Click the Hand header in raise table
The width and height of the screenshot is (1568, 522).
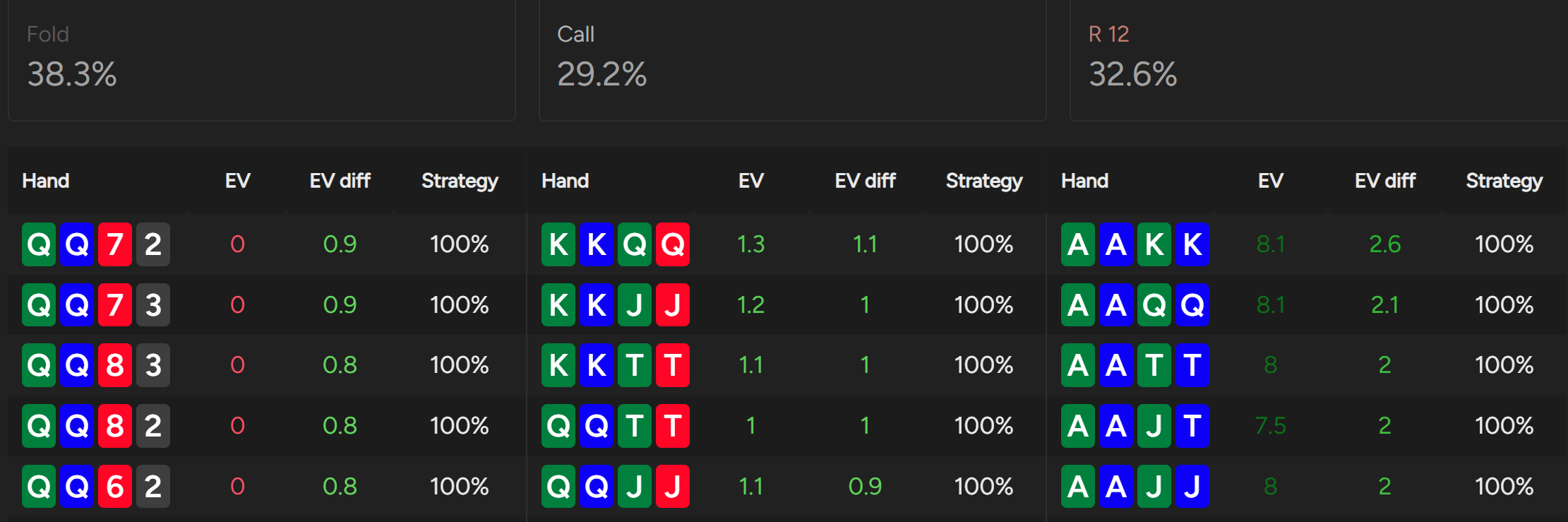[x=1084, y=181]
